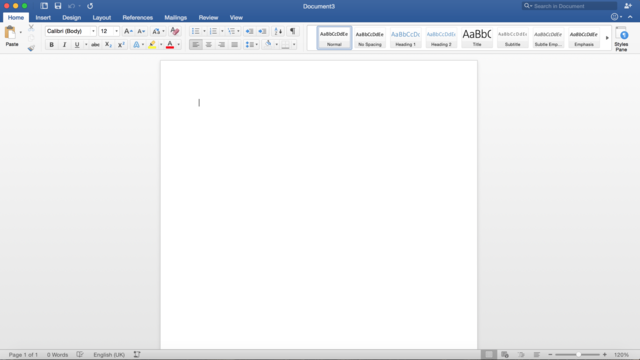This screenshot has height=360, width=640.
Task: Apply the red font color swatch
Action: click(170, 44)
